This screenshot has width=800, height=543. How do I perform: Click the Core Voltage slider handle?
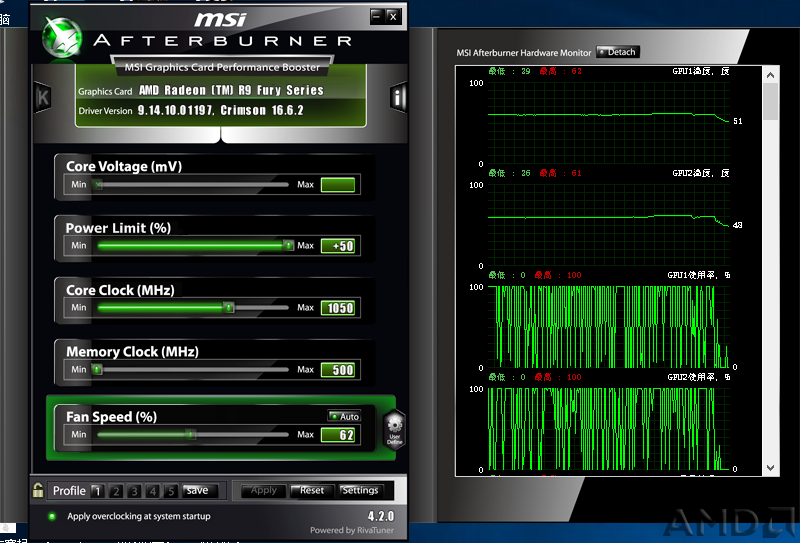tap(97, 184)
